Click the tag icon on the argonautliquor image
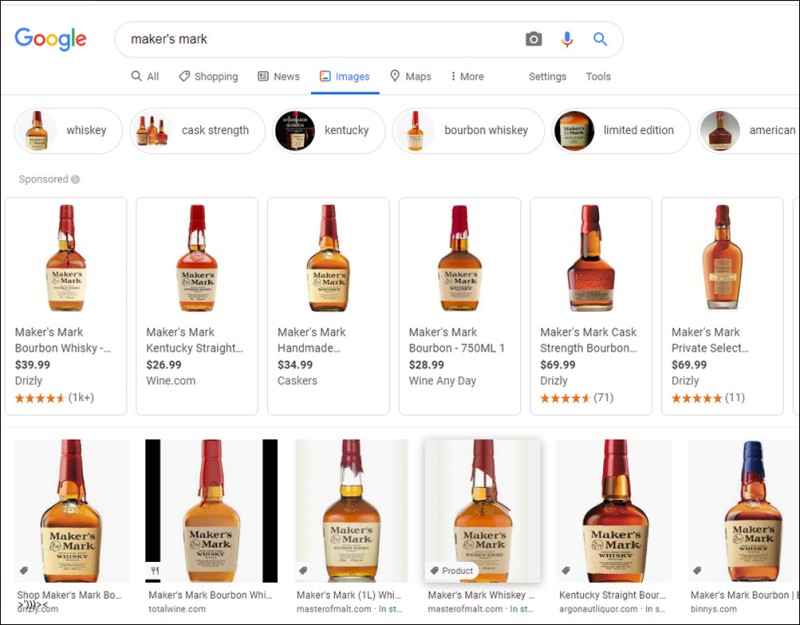The height and width of the screenshot is (625, 800). pos(565,570)
